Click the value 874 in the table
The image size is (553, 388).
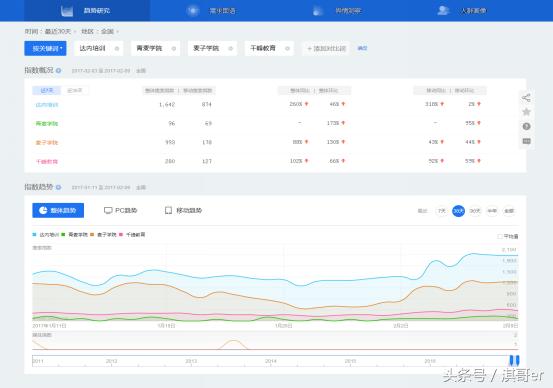[207, 104]
